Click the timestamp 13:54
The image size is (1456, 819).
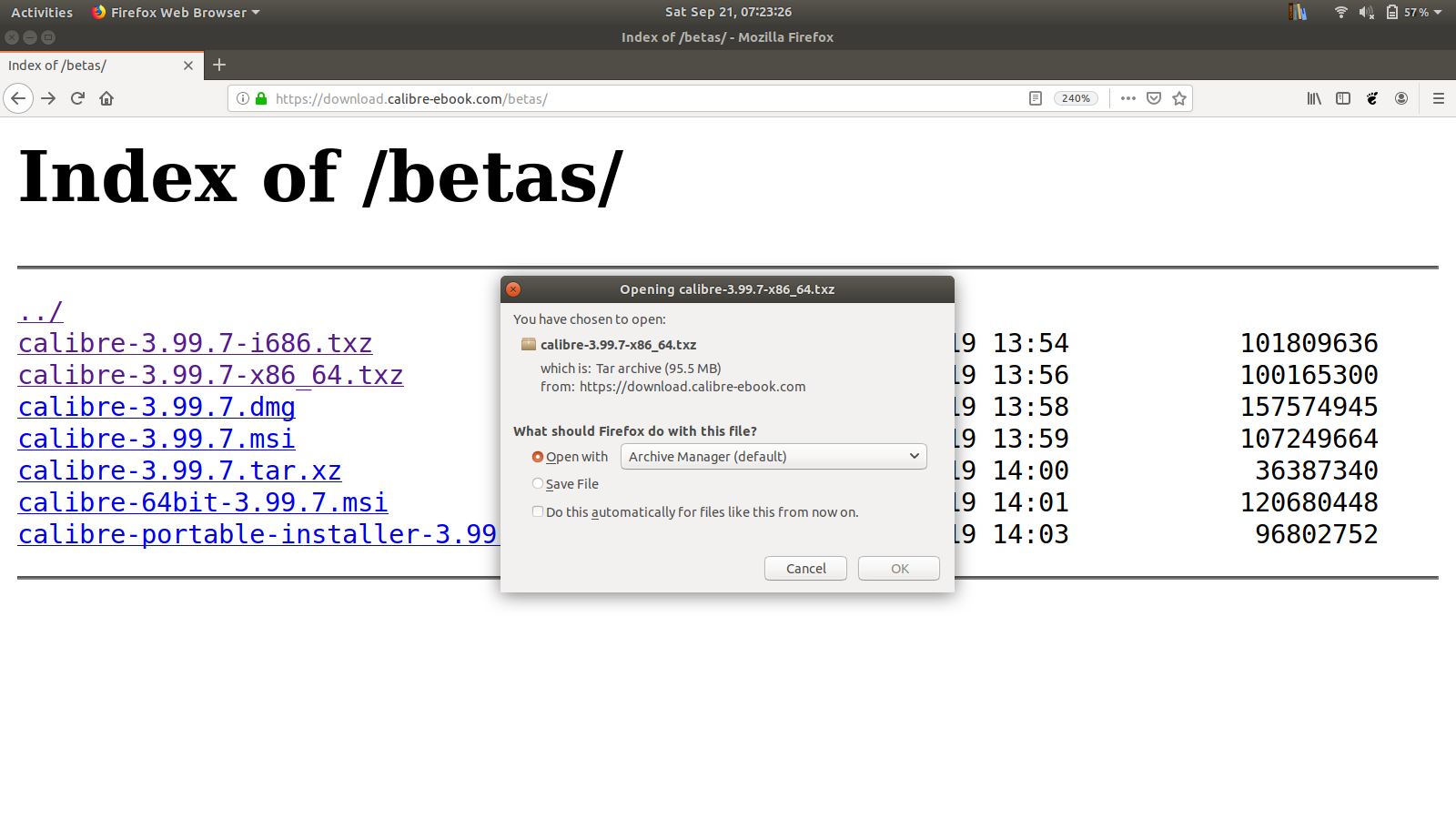pyautogui.click(x=1031, y=343)
